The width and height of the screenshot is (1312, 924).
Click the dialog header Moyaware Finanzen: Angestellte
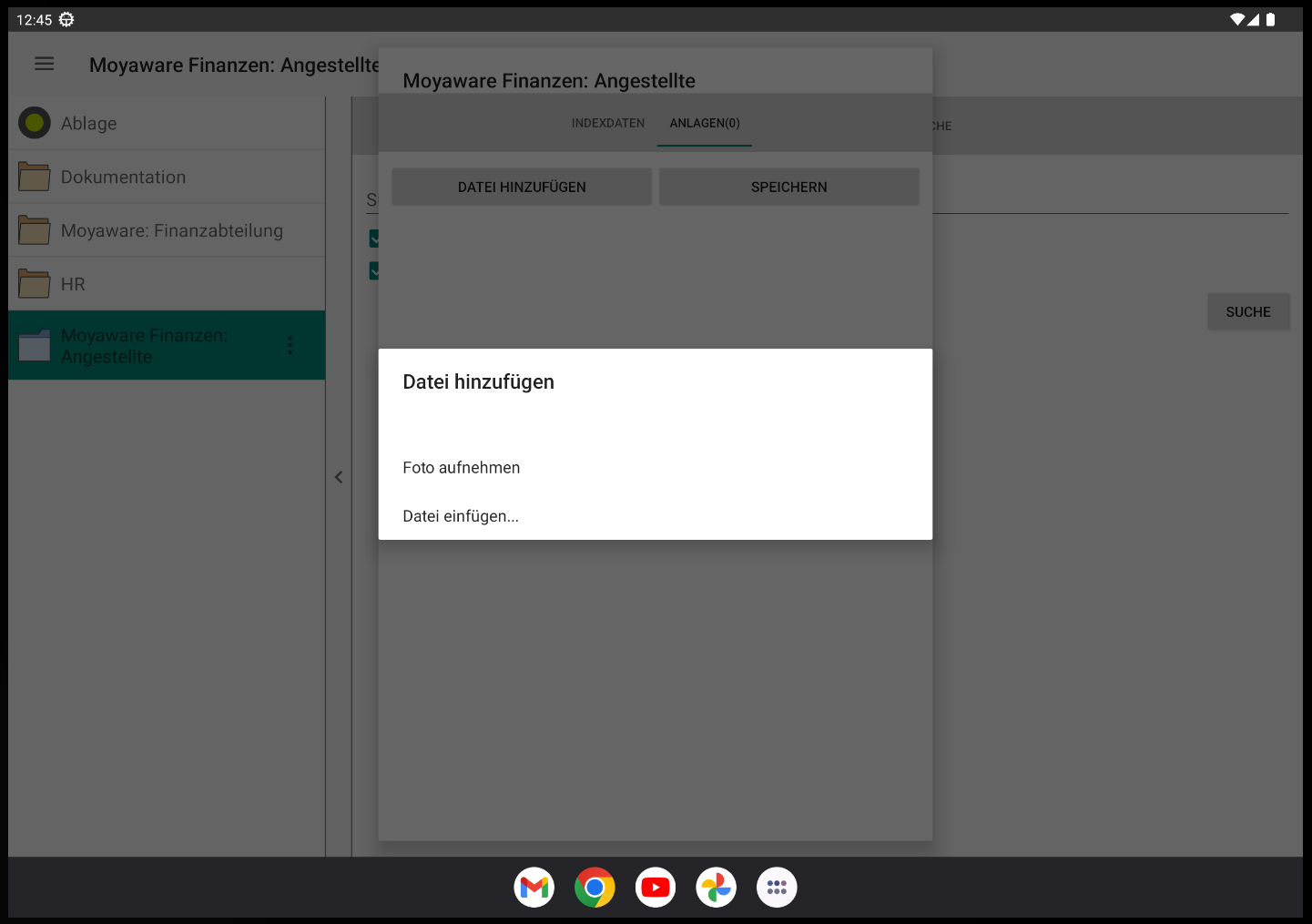coord(549,81)
